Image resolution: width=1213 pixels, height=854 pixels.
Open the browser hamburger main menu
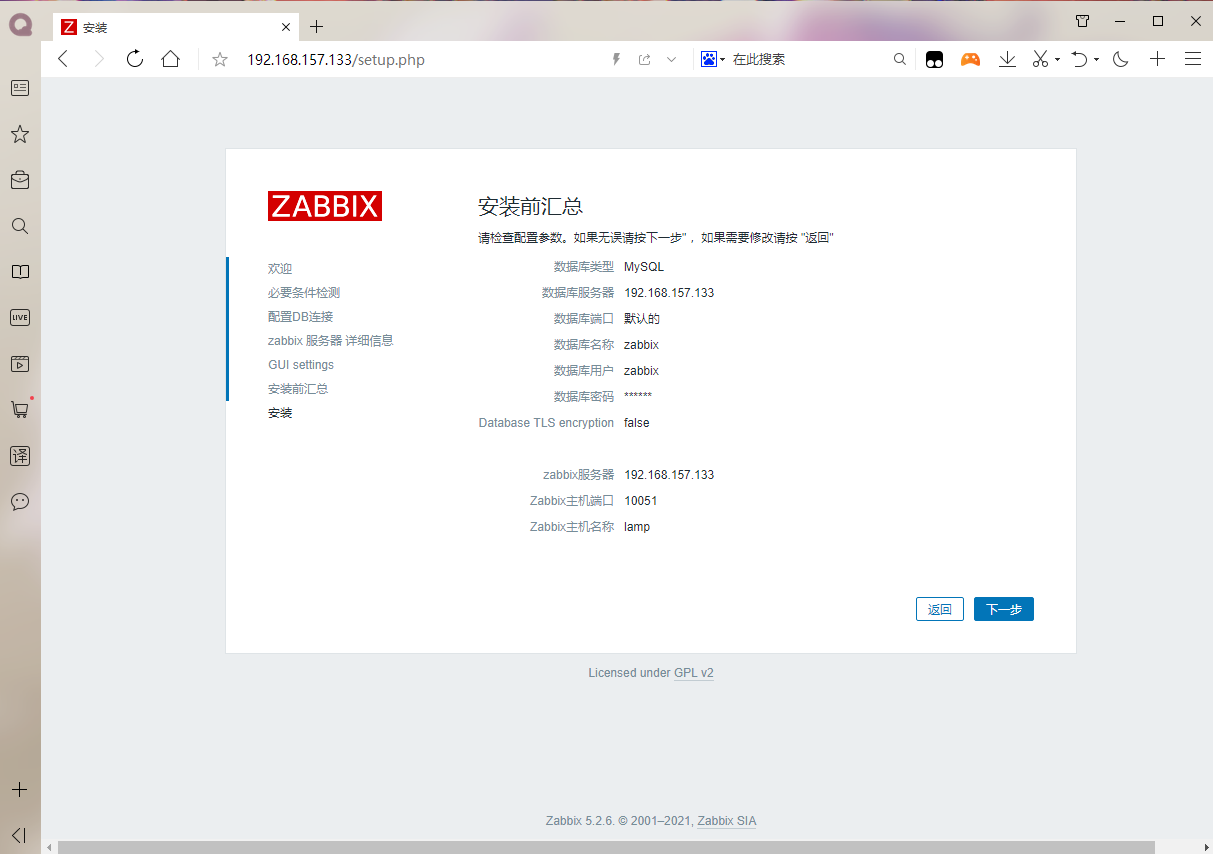point(1193,60)
